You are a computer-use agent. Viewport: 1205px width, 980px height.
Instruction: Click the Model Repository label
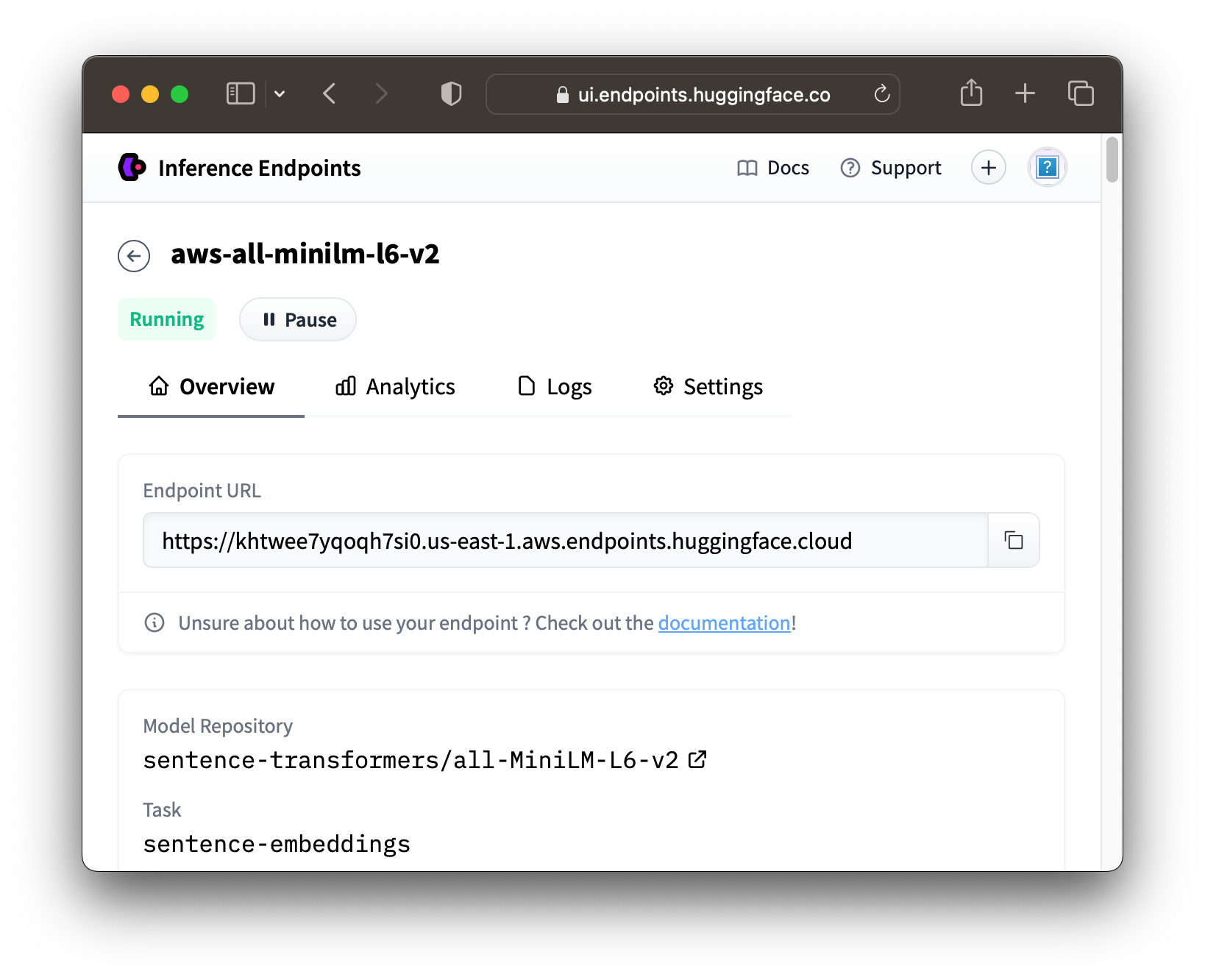[218, 726]
